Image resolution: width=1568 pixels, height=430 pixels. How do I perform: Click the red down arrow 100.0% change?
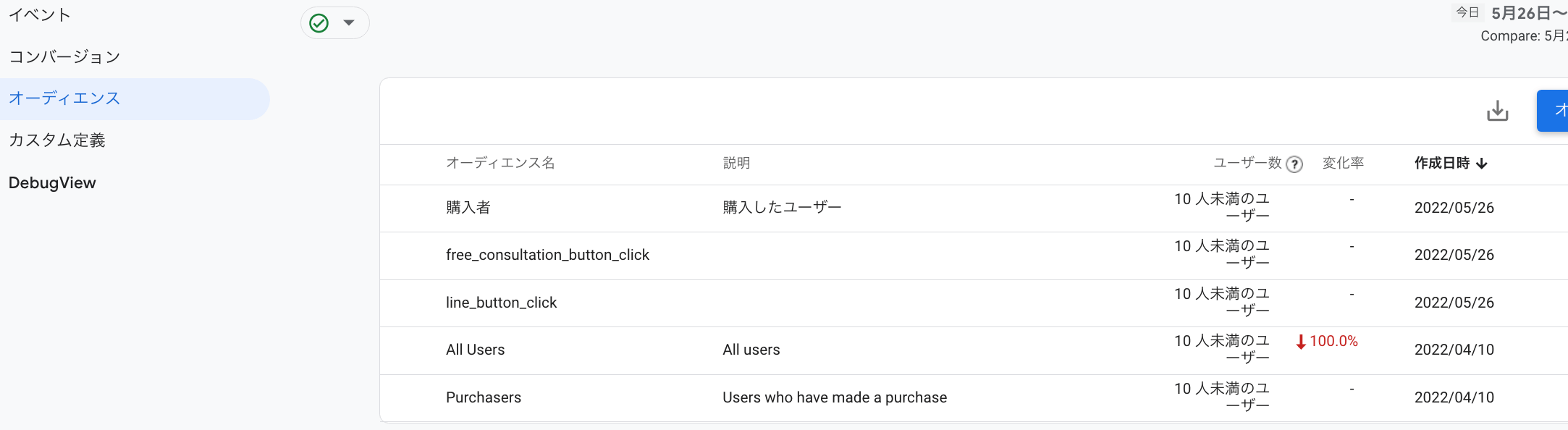point(1326,342)
